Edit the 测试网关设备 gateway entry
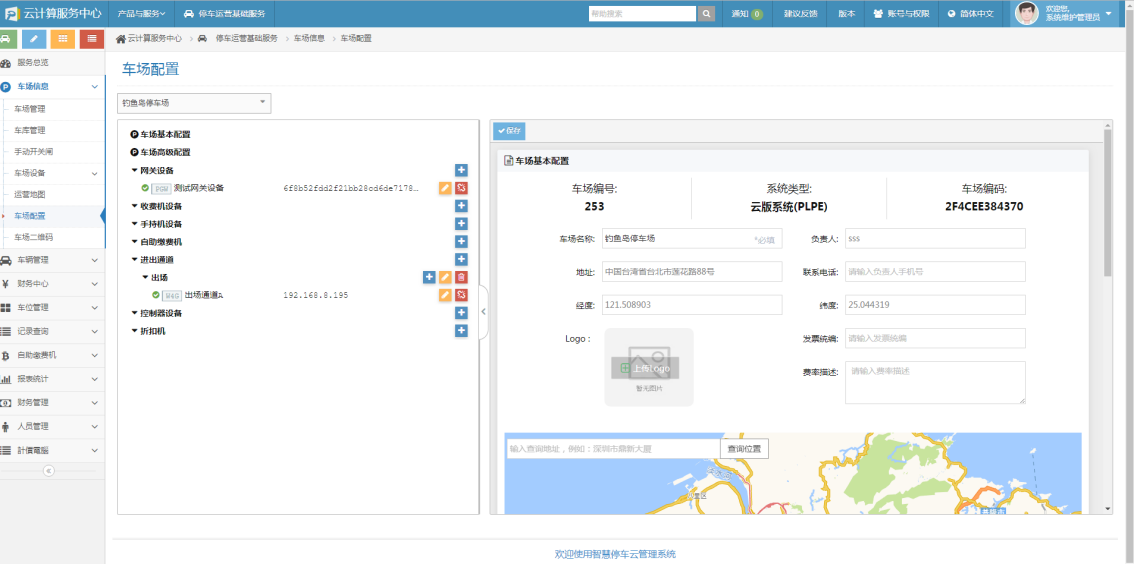This screenshot has height=564, width=1134. coord(446,188)
